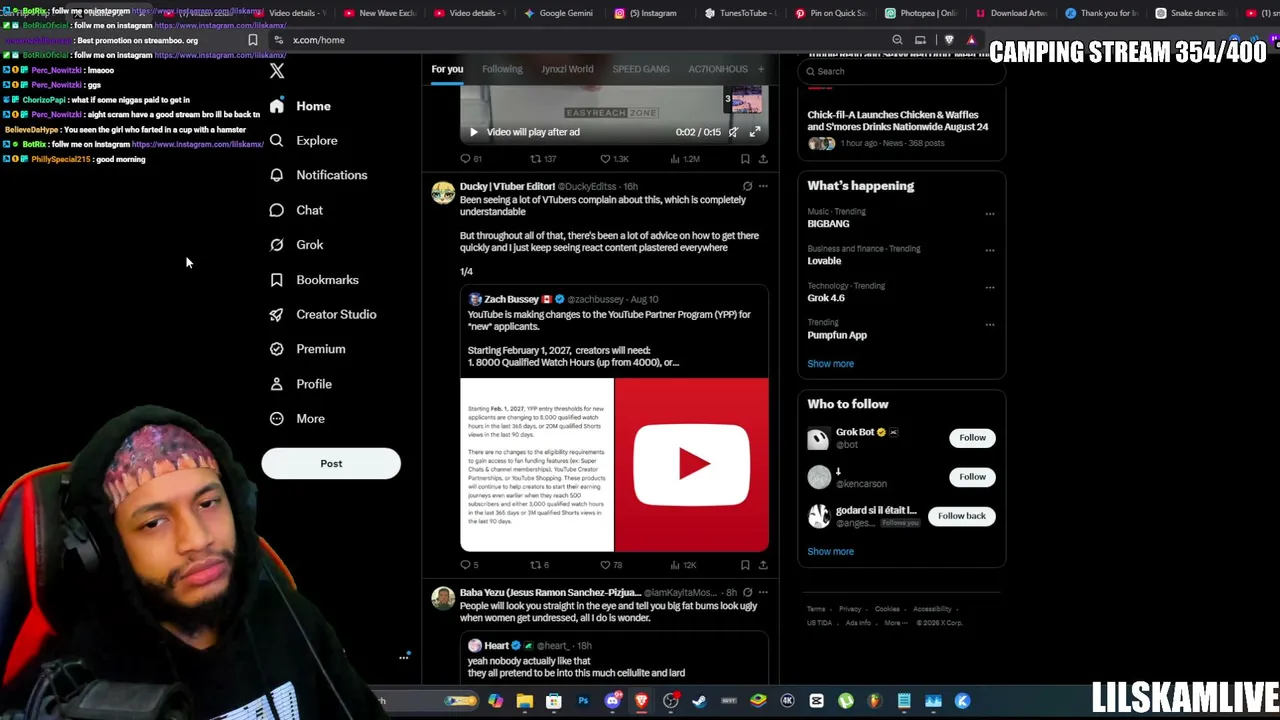
Task: Open the BIGBANG trending topic
Action: (x=828, y=224)
